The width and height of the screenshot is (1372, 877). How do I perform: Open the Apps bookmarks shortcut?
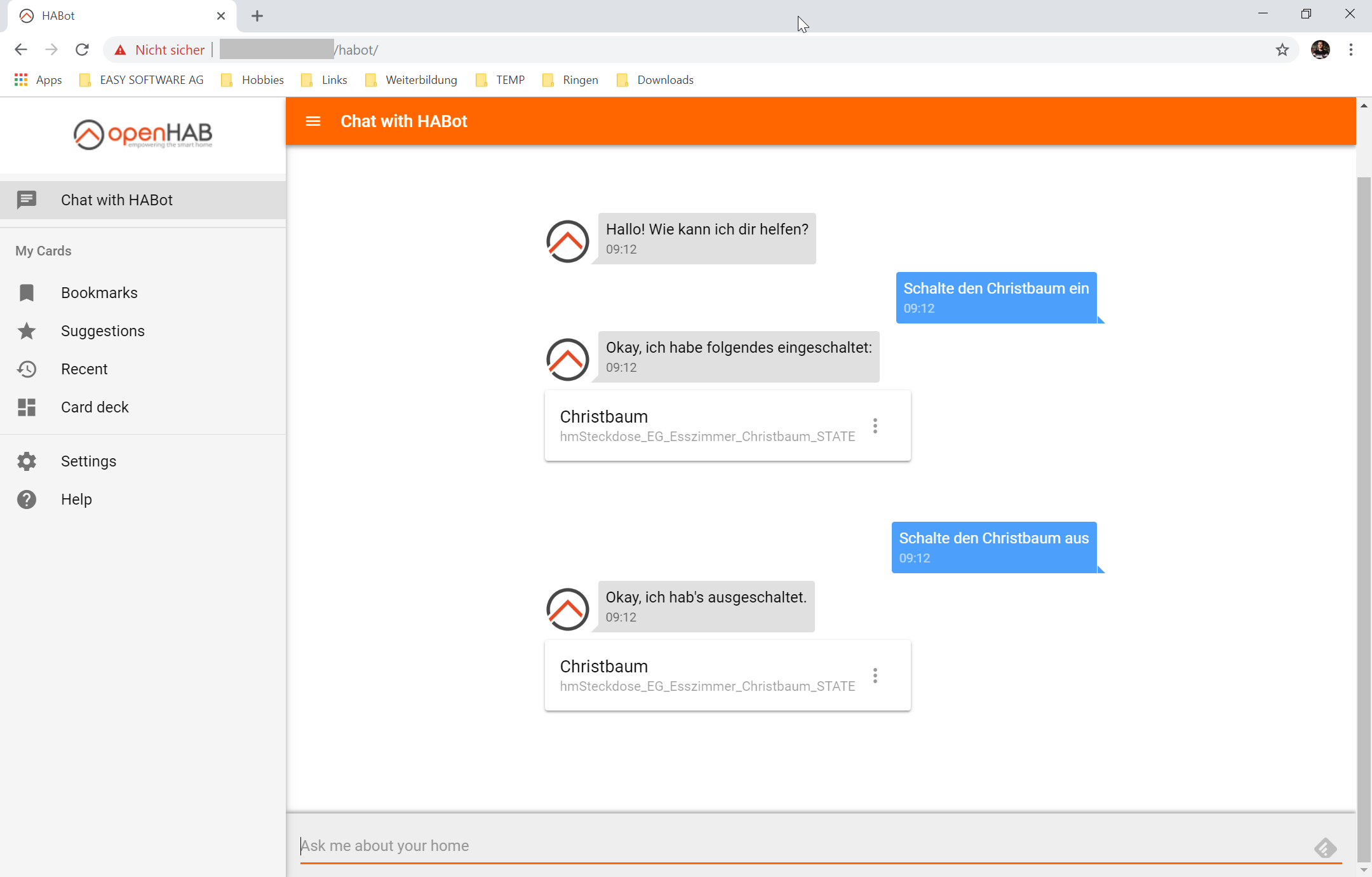38,80
